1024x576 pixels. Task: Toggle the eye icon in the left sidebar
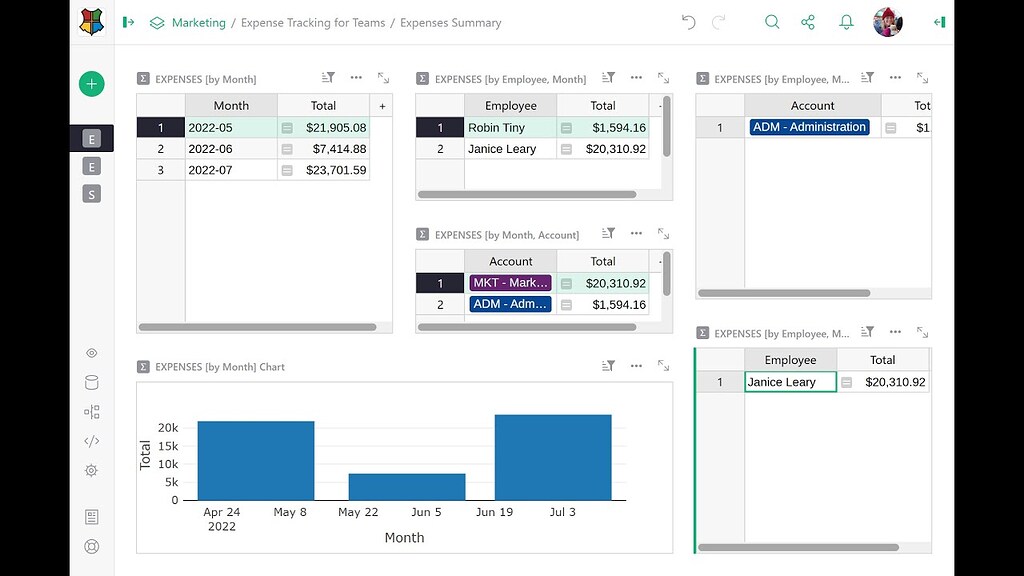91,353
